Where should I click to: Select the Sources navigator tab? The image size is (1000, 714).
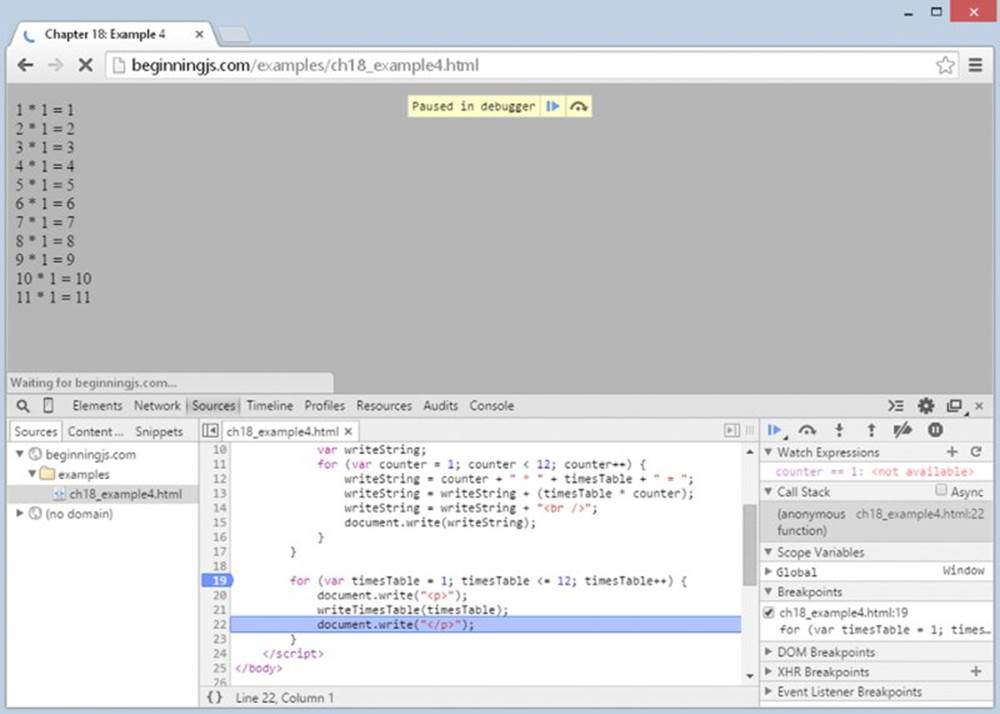pyautogui.click(x=36, y=432)
